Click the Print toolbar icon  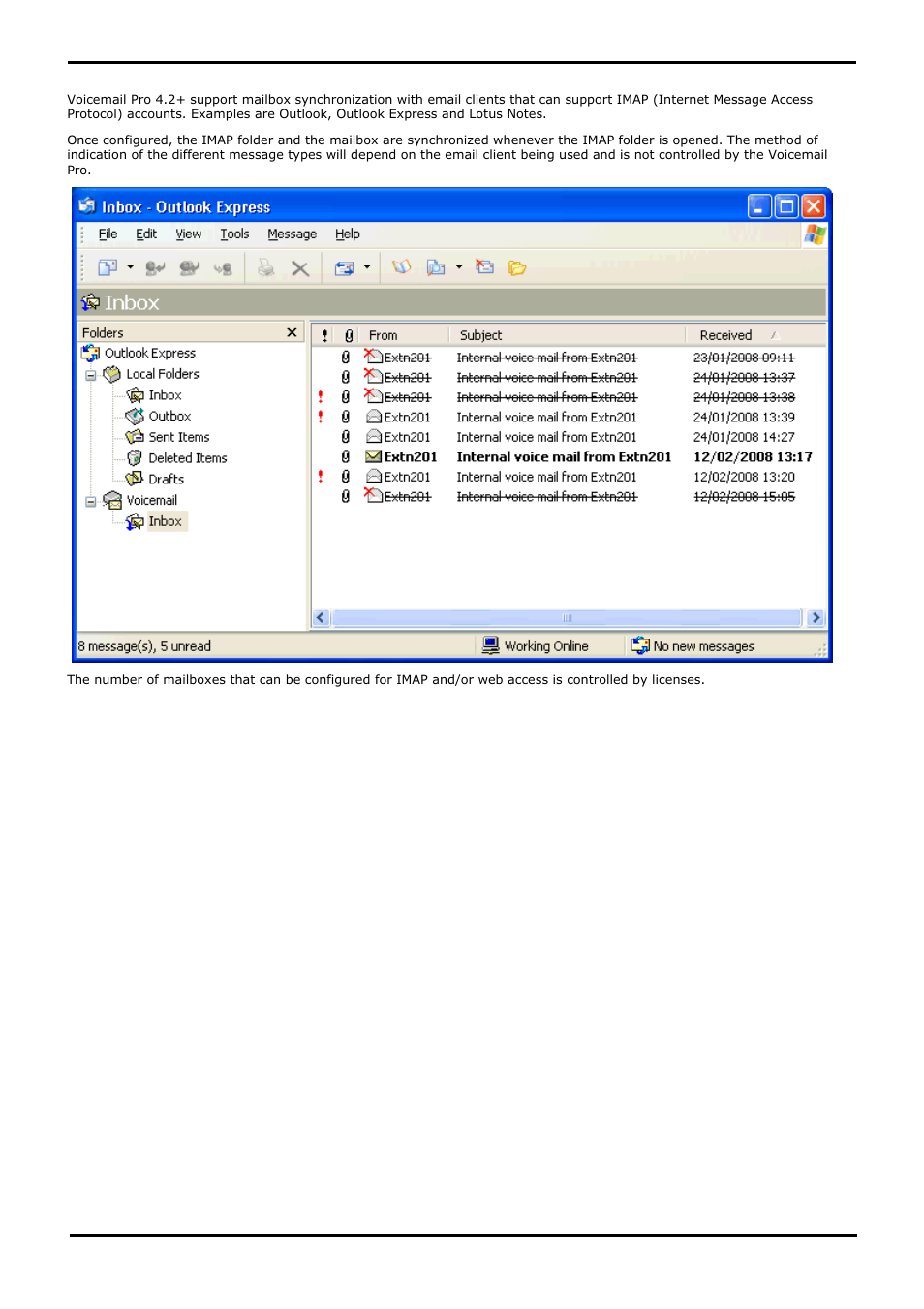tap(265, 268)
